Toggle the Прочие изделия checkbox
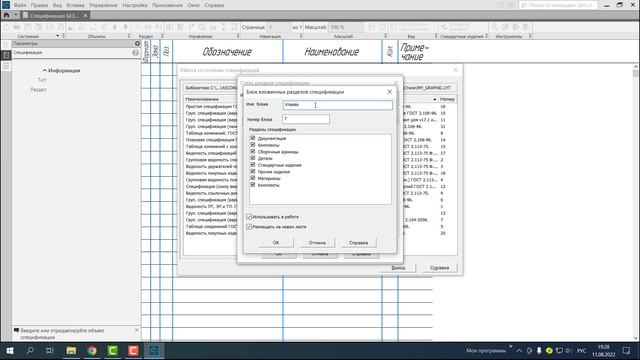The width and height of the screenshot is (640, 360). pos(253,171)
